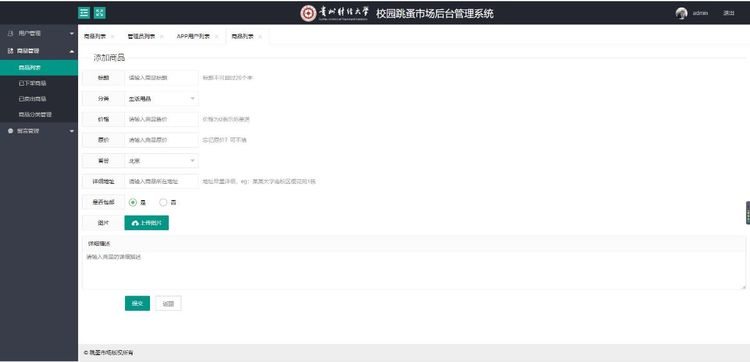The width and height of the screenshot is (750, 362).
Task: Select the 否 free-shipping radio button
Action: click(163, 202)
